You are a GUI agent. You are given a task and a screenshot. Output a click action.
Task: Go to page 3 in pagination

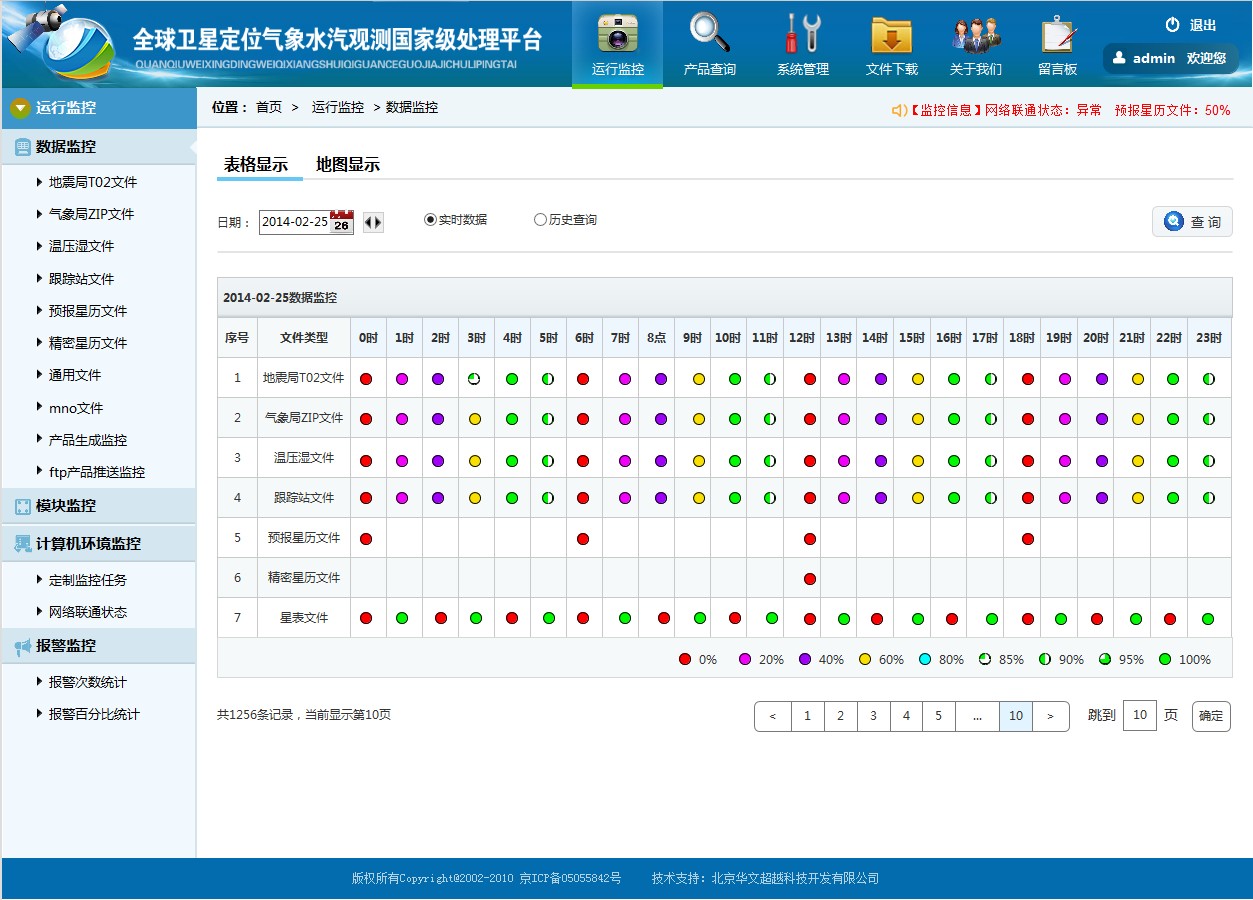point(874,717)
